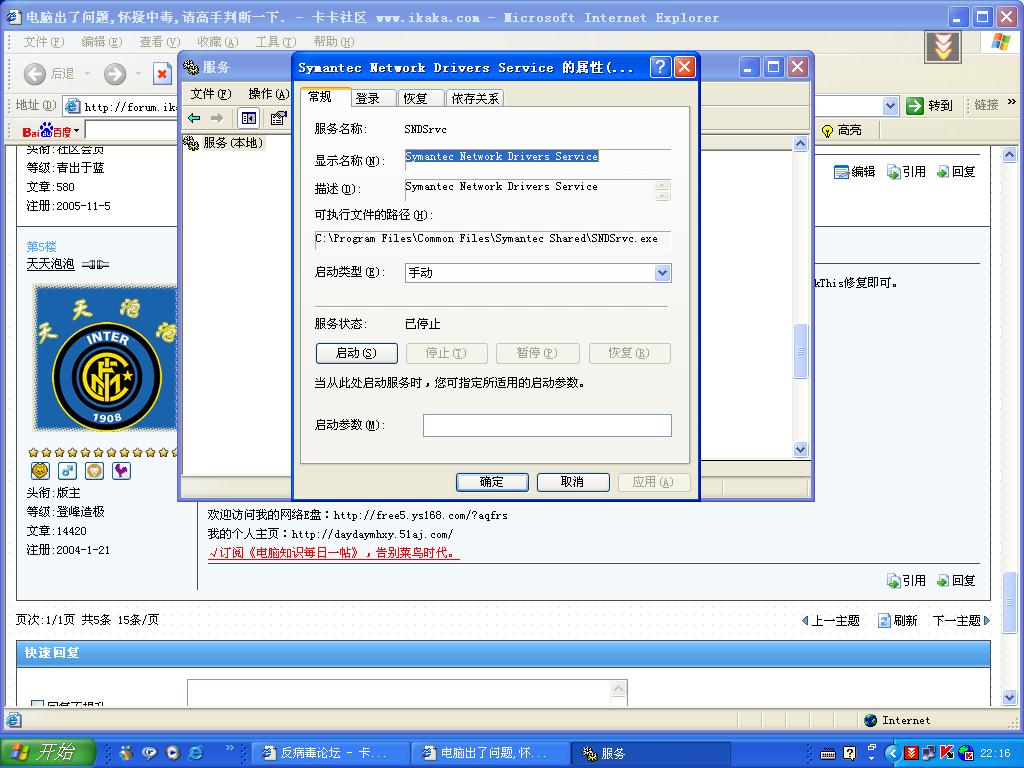This screenshot has height=768, width=1024.
Task: Click the red K antivirus tray icon
Action: coord(947,753)
